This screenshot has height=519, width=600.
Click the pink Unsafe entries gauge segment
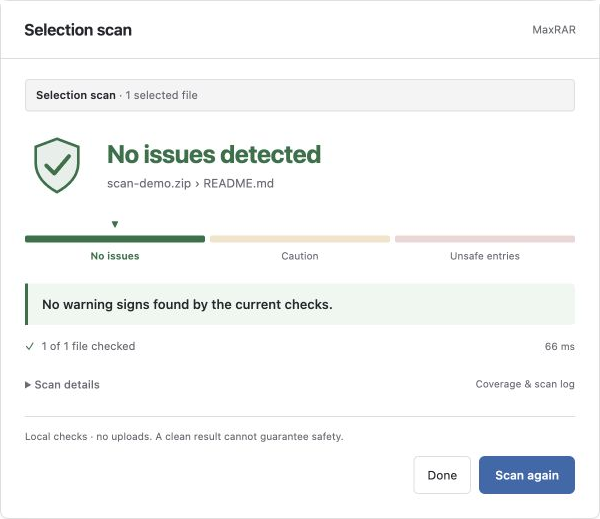[x=485, y=239]
